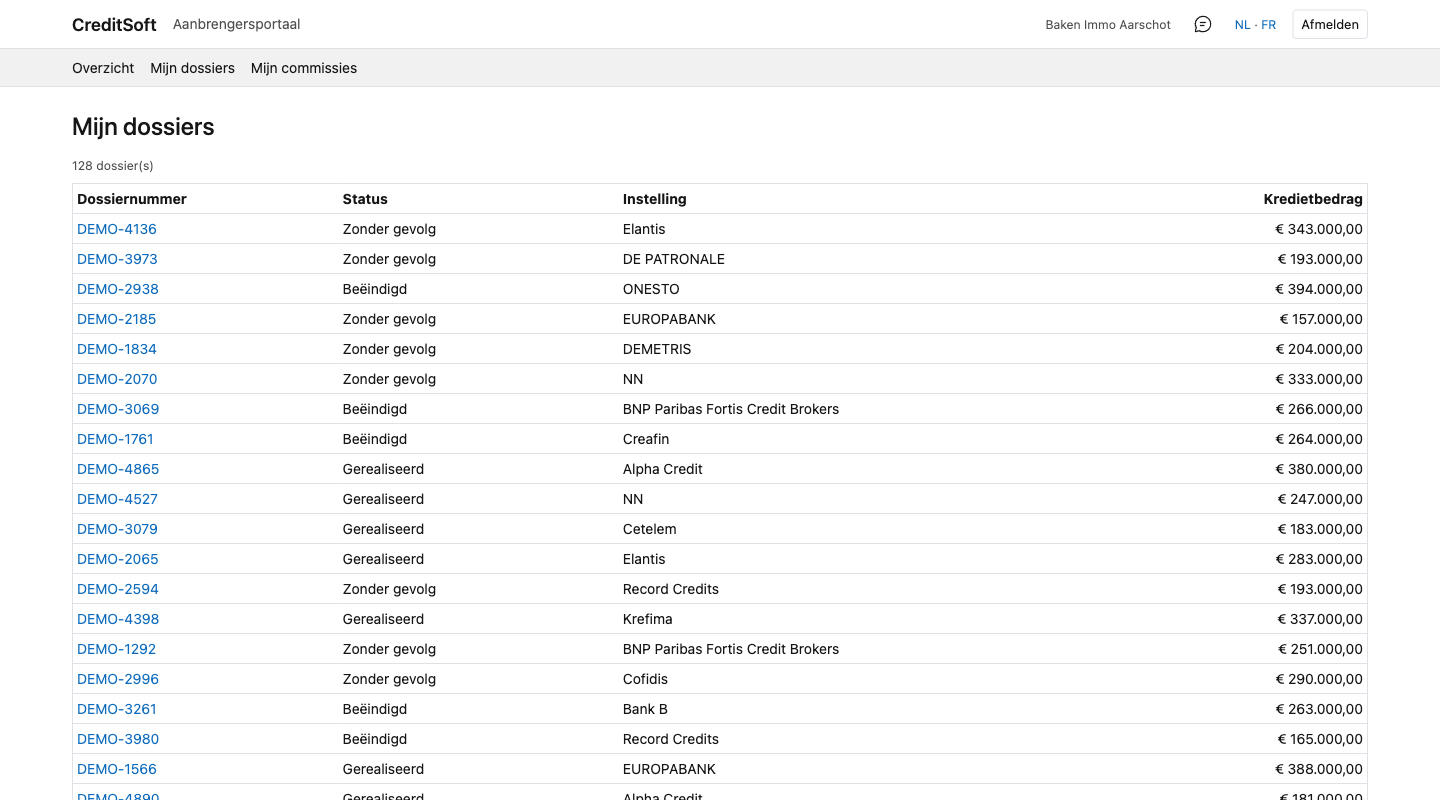Log out with the Afmelden button
1440x800 pixels.
[x=1330, y=25]
